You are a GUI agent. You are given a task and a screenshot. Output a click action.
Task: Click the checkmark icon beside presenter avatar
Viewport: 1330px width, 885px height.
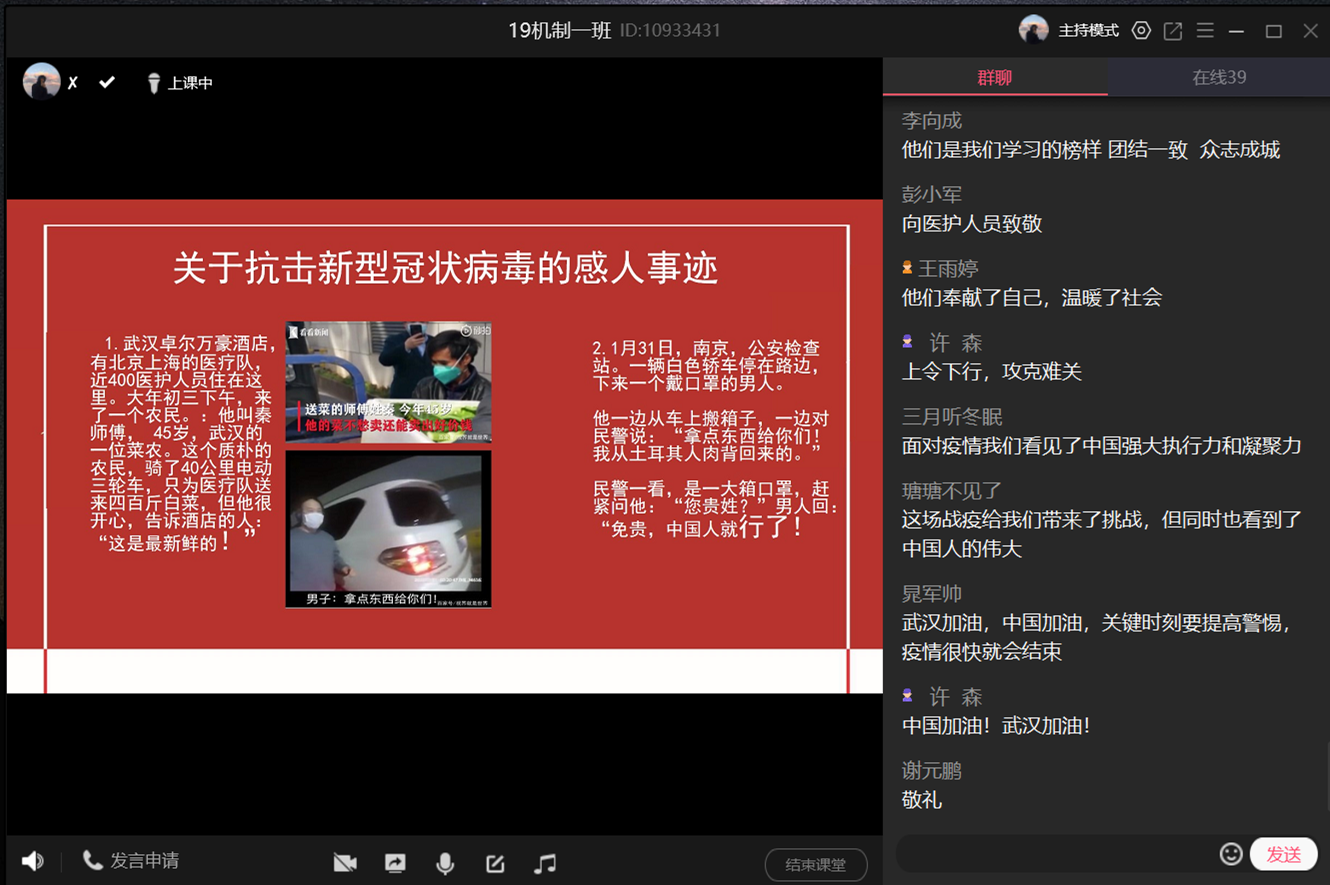pos(107,82)
